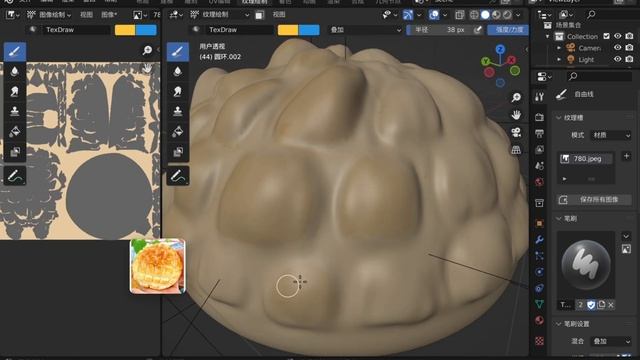640x360 pixels.
Task: Select the Draw brush tool in the 3D viewport
Action: [x=178, y=51]
